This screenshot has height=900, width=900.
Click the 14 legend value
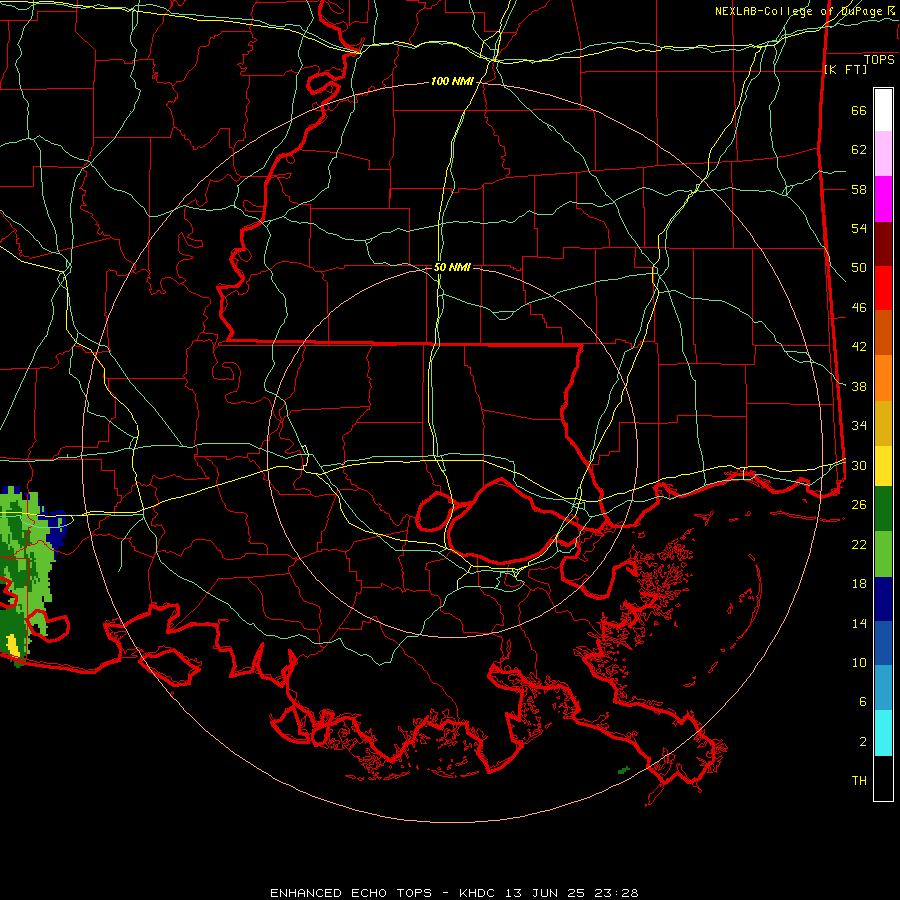[859, 623]
